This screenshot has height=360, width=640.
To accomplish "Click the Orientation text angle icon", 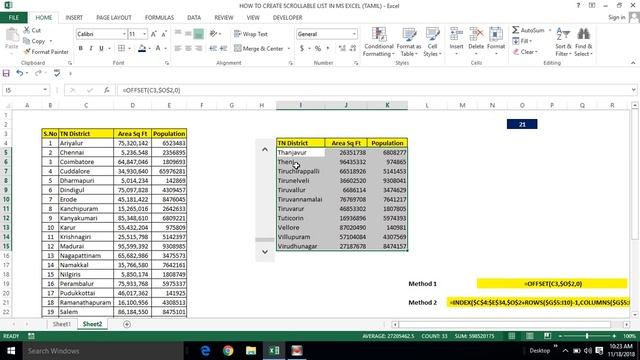I will coord(213,34).
